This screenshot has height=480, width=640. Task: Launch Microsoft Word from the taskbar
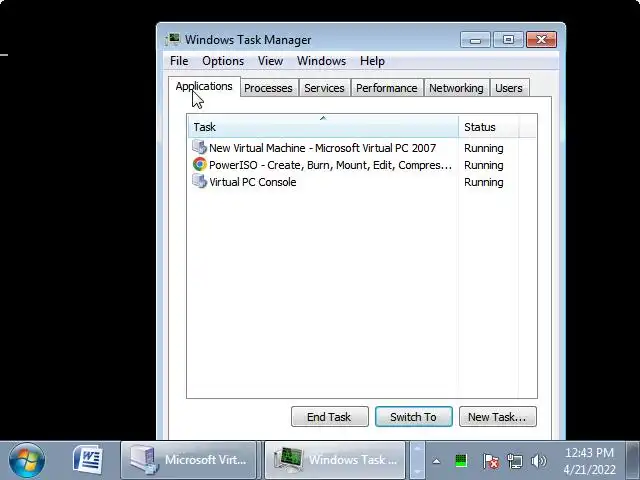[x=88, y=460]
